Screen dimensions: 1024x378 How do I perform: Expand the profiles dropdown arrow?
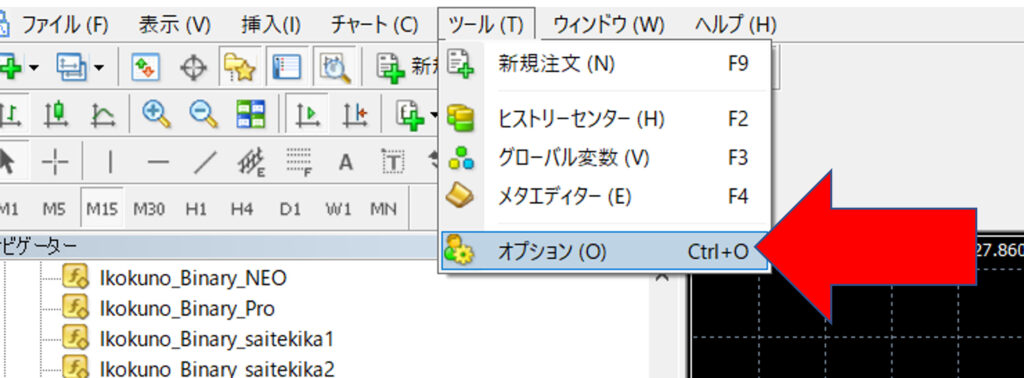click(x=99, y=67)
